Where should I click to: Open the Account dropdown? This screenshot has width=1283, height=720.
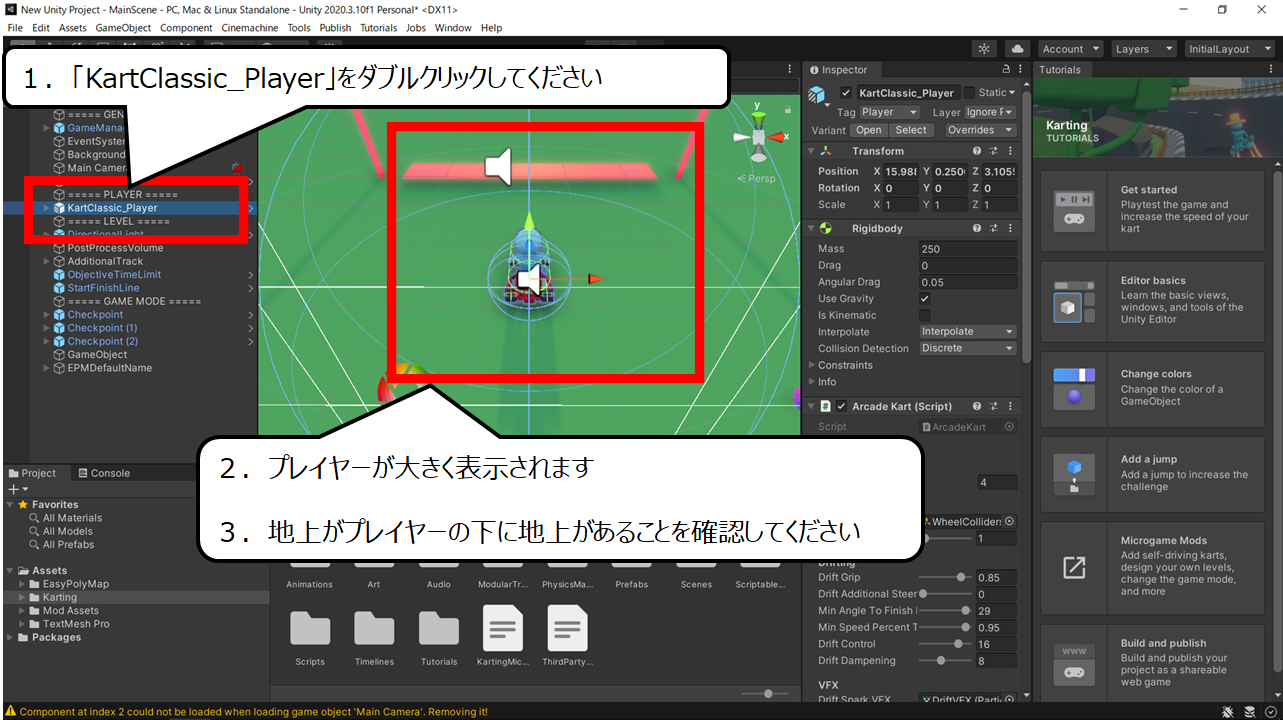[x=1069, y=49]
